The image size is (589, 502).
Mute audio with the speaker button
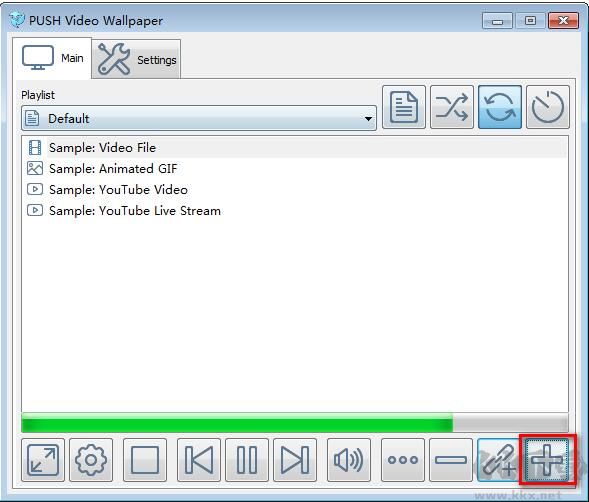click(349, 460)
